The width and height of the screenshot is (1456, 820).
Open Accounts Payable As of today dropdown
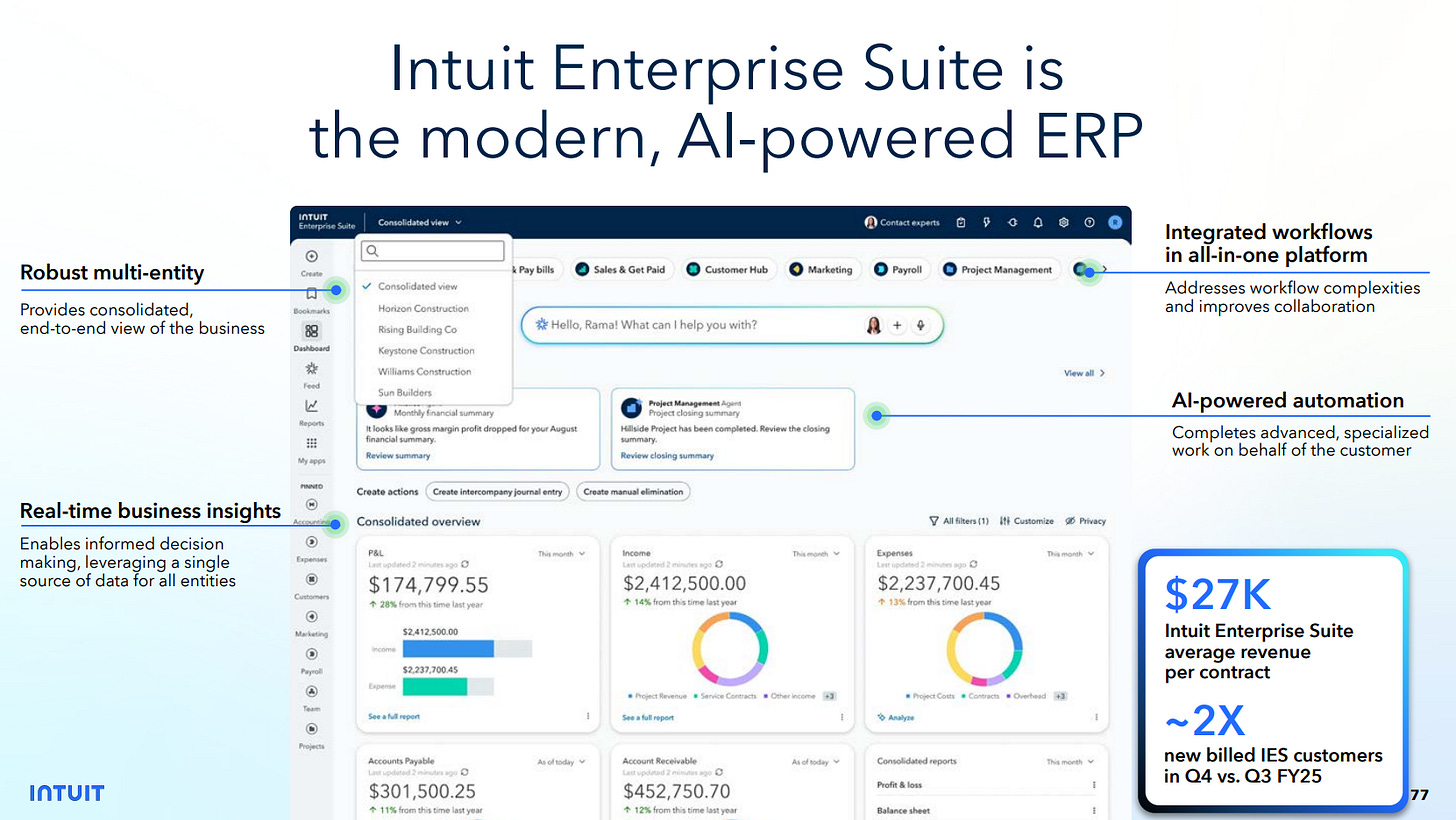tap(561, 762)
